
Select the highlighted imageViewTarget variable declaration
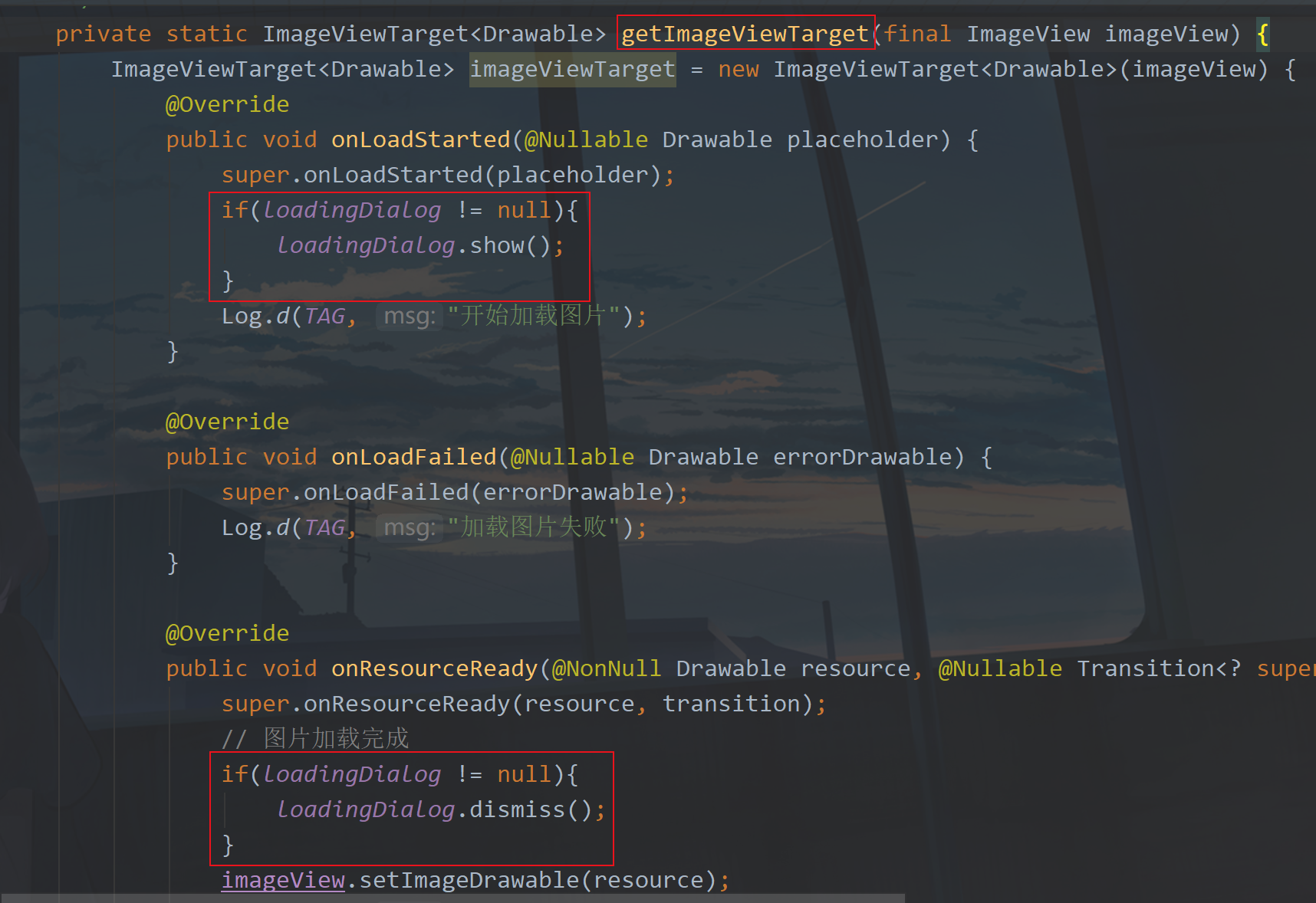click(572, 69)
